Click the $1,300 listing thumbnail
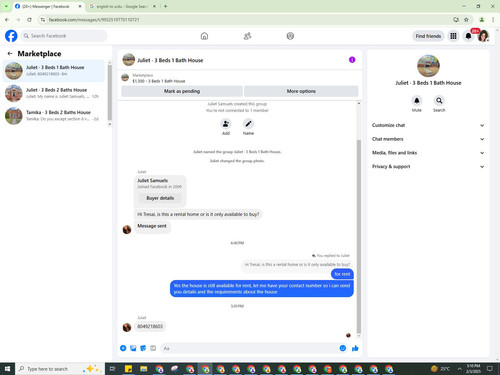Viewport: 500px width, 375px height. [125, 78]
